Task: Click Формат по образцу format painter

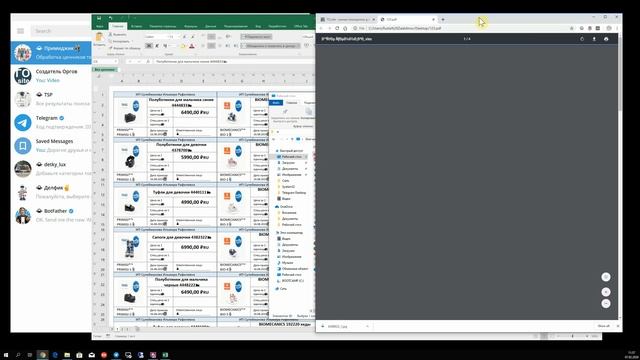Action: [125, 48]
